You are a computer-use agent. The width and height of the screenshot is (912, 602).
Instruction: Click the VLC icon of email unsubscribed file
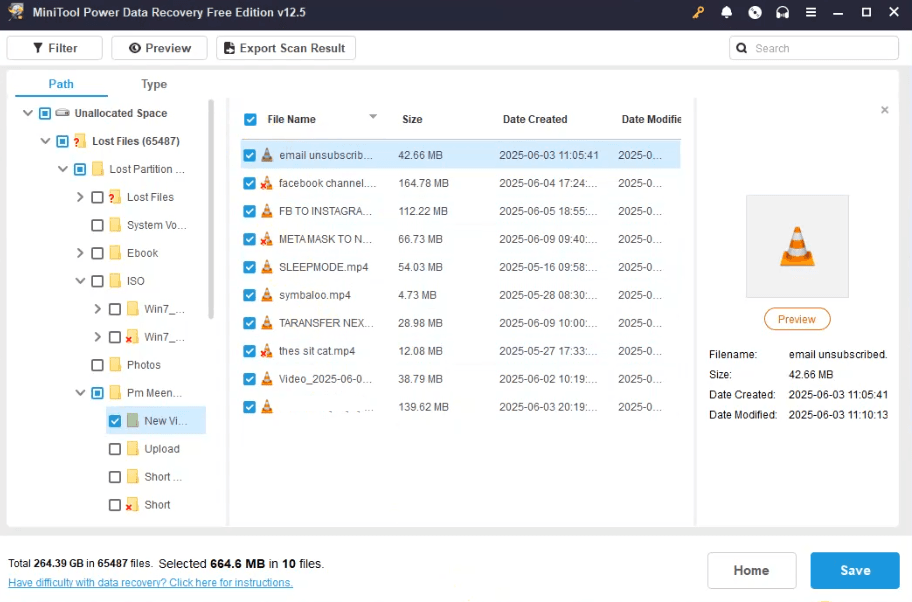[267, 155]
